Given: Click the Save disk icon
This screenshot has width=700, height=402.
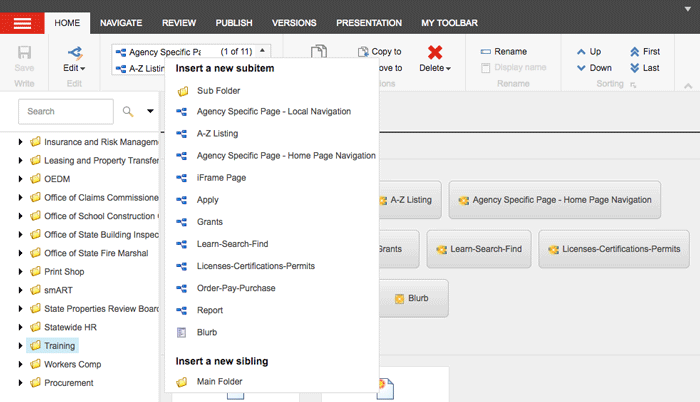Looking at the screenshot, I should (x=25, y=53).
